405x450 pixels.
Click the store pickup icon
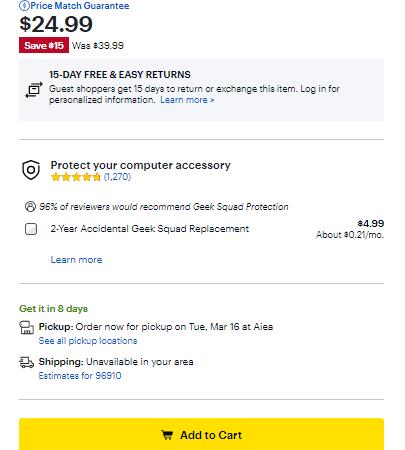coord(27,327)
